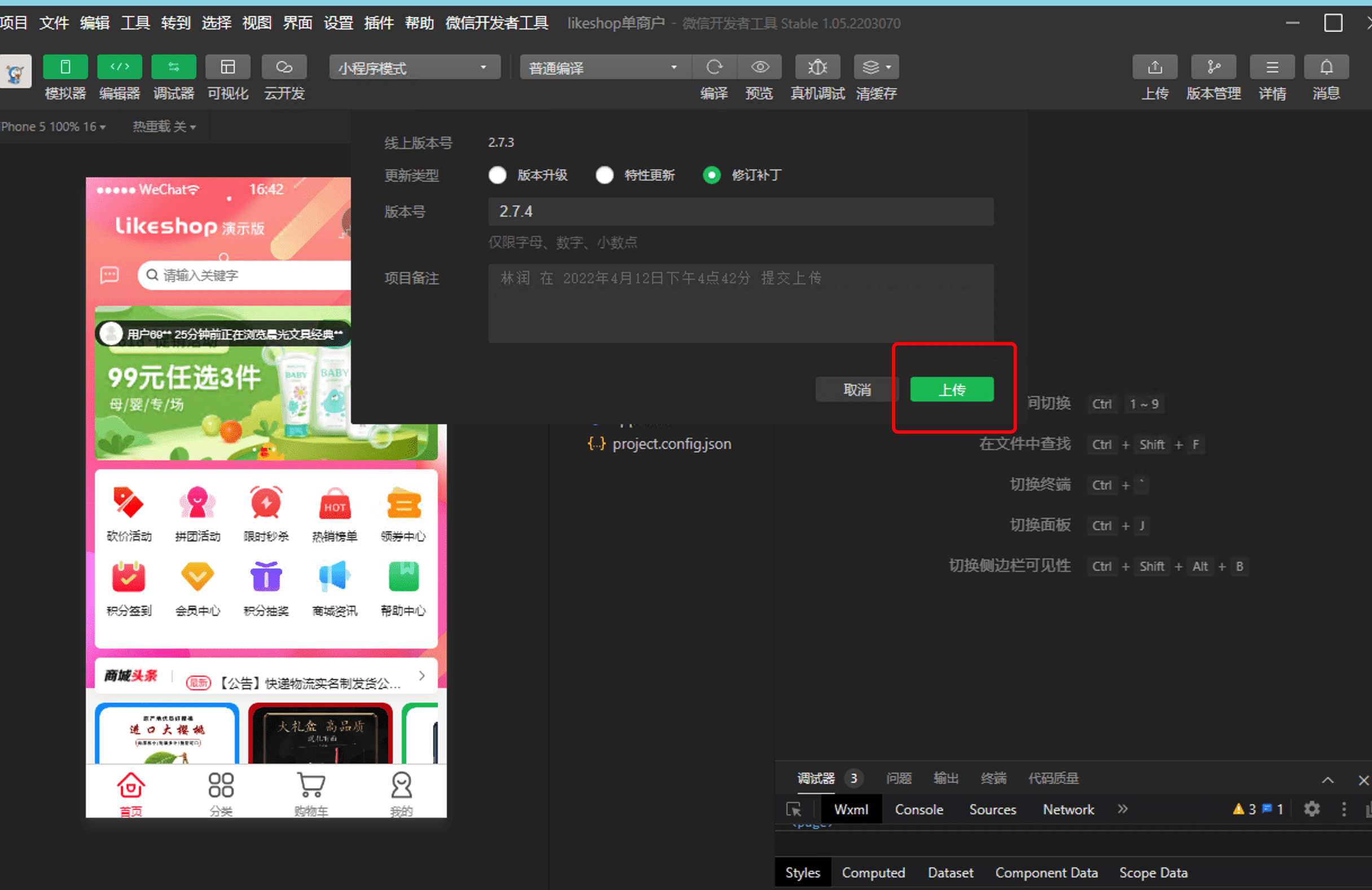The height and width of the screenshot is (890, 1372).
Task: Click the clear cache layers icon
Action: pos(870,68)
